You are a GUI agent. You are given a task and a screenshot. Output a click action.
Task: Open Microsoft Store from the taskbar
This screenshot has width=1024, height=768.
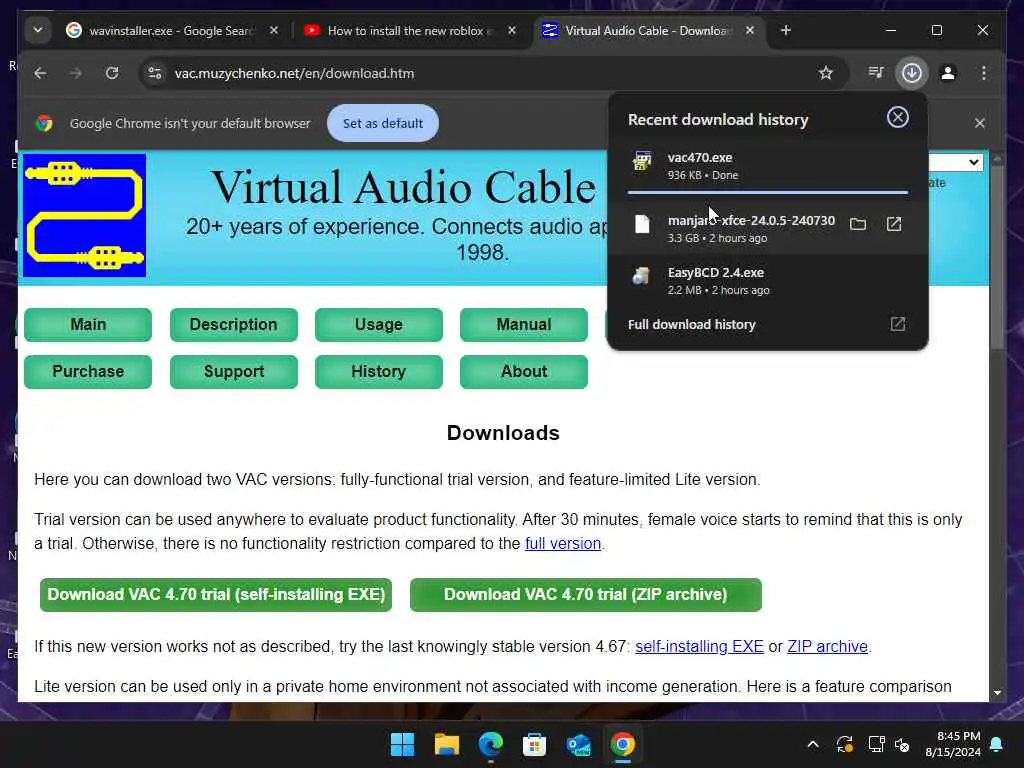pos(534,744)
